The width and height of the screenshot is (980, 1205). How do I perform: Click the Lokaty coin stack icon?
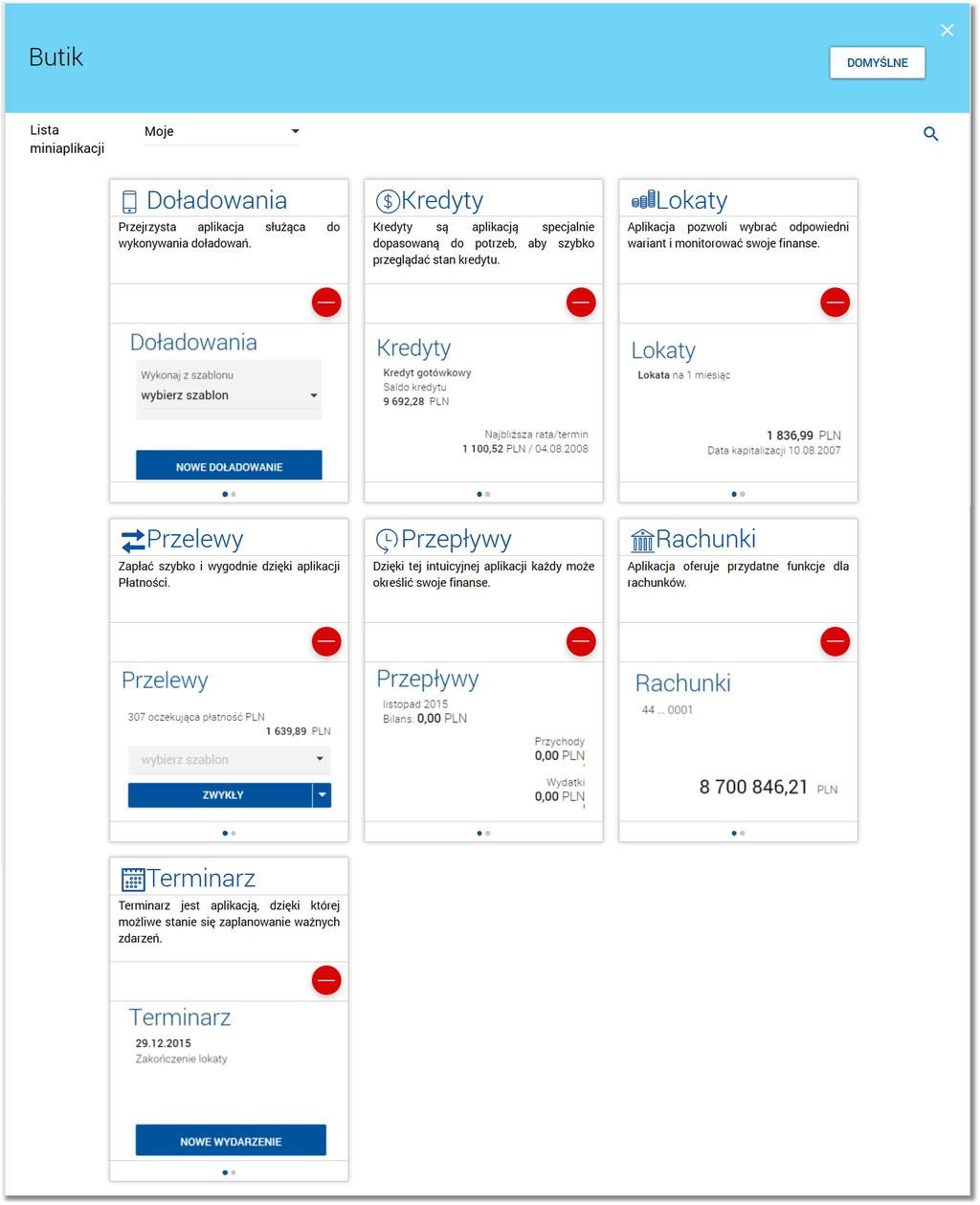pyautogui.click(x=643, y=200)
